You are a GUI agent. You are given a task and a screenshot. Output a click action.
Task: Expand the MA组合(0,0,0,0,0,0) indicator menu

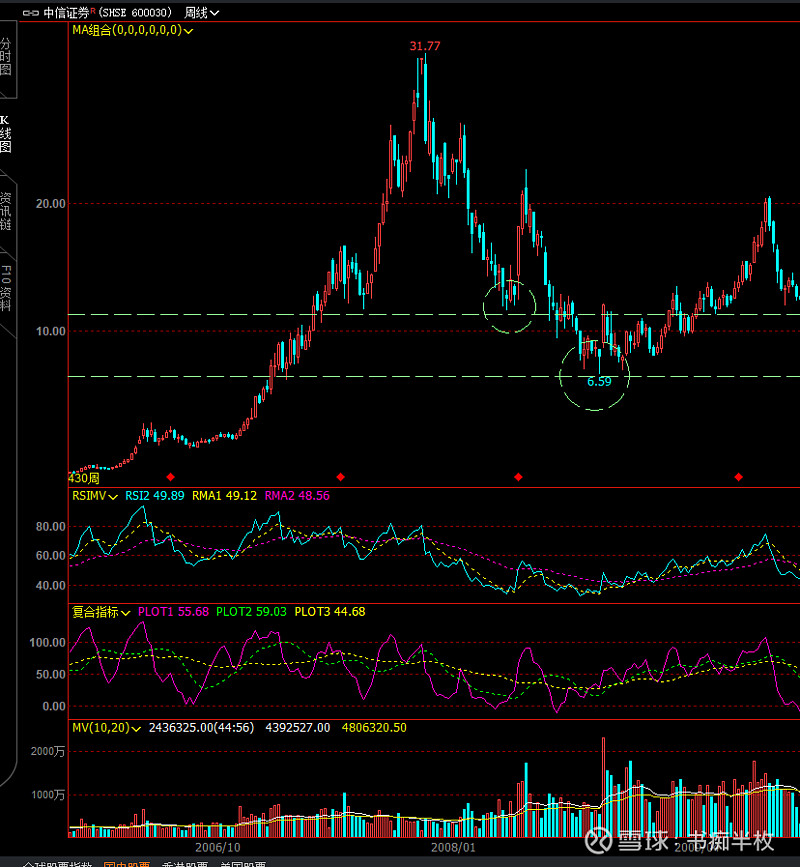pos(133,30)
